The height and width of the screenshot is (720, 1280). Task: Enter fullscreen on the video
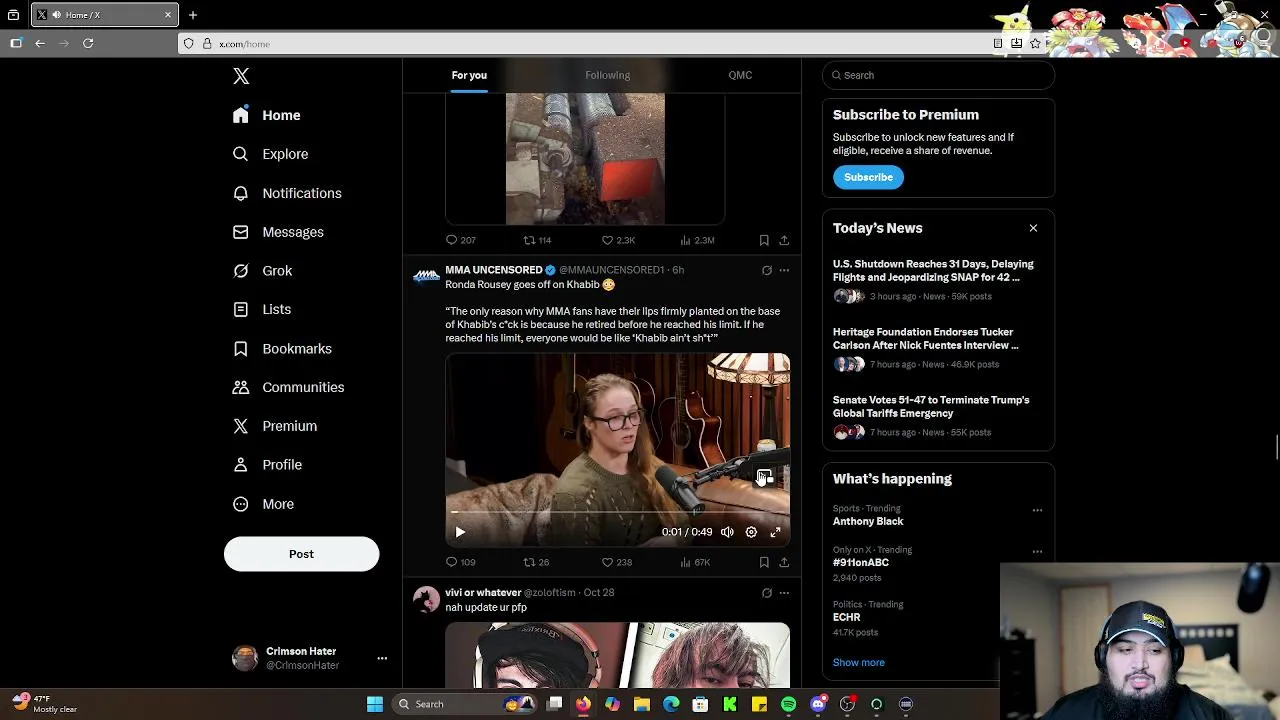coord(775,532)
